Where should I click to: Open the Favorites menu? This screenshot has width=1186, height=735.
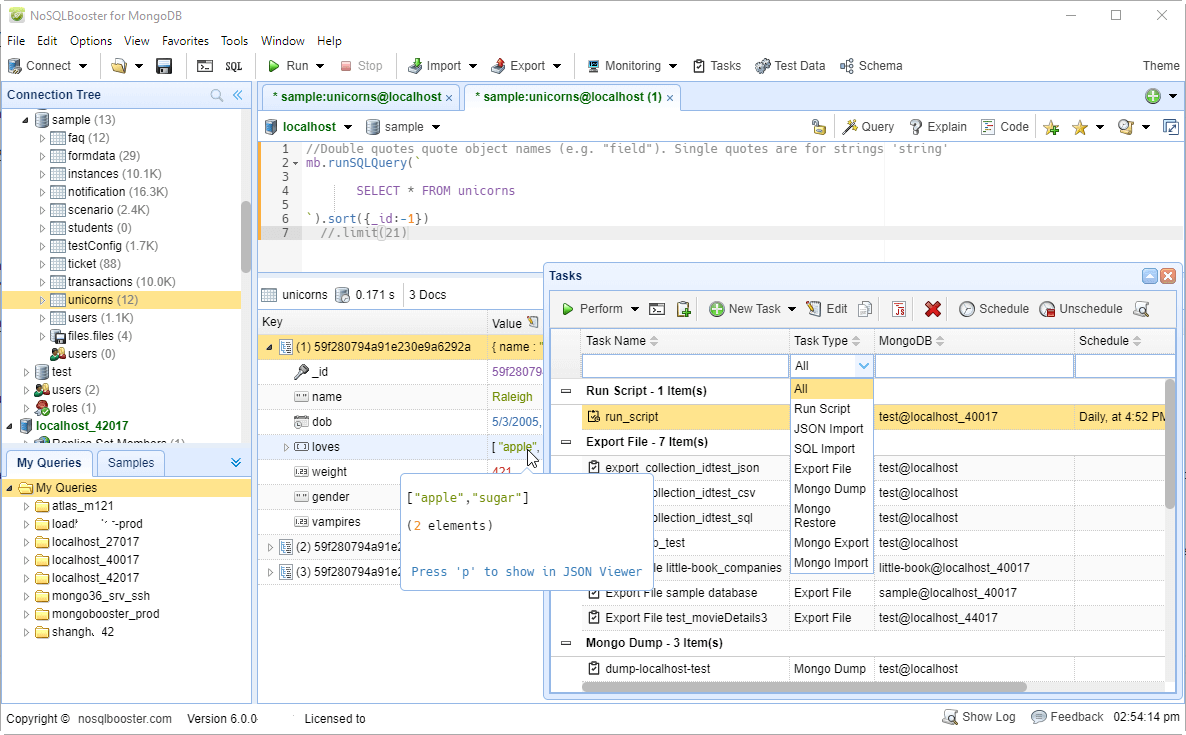tap(185, 41)
